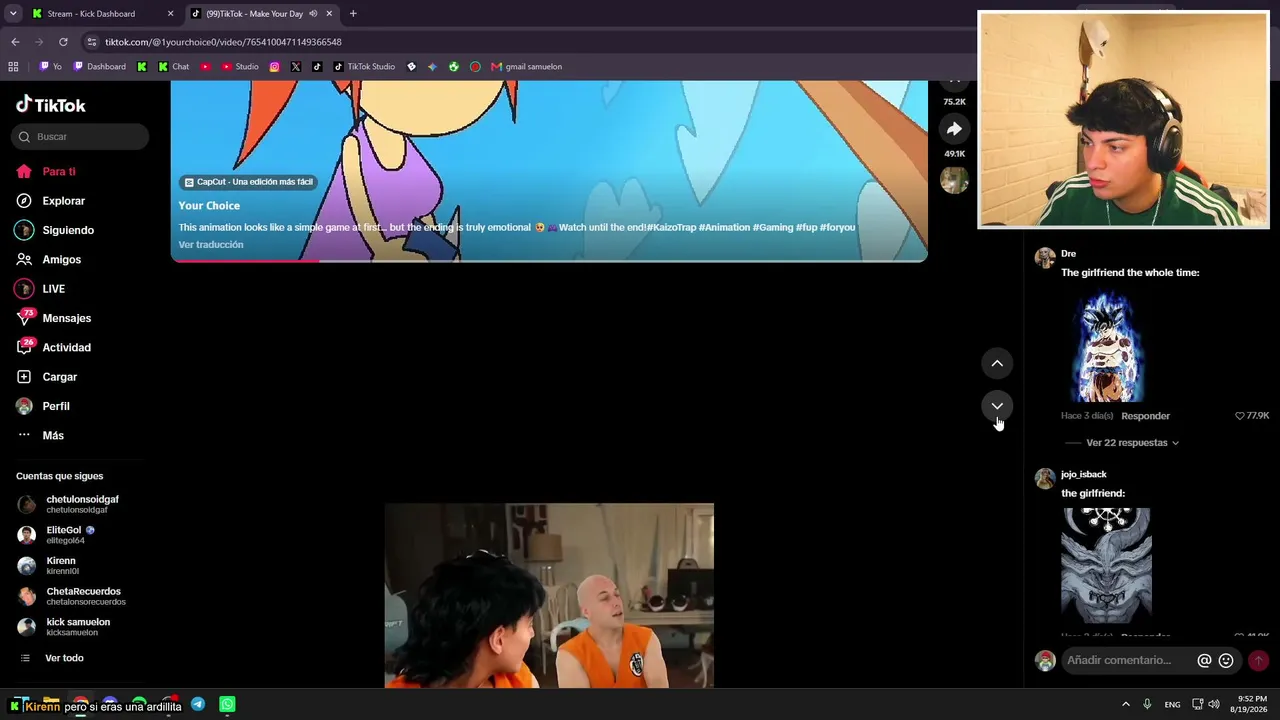Open jojo_isback's profile name
The width and height of the screenshot is (1280, 720).
1084,475
